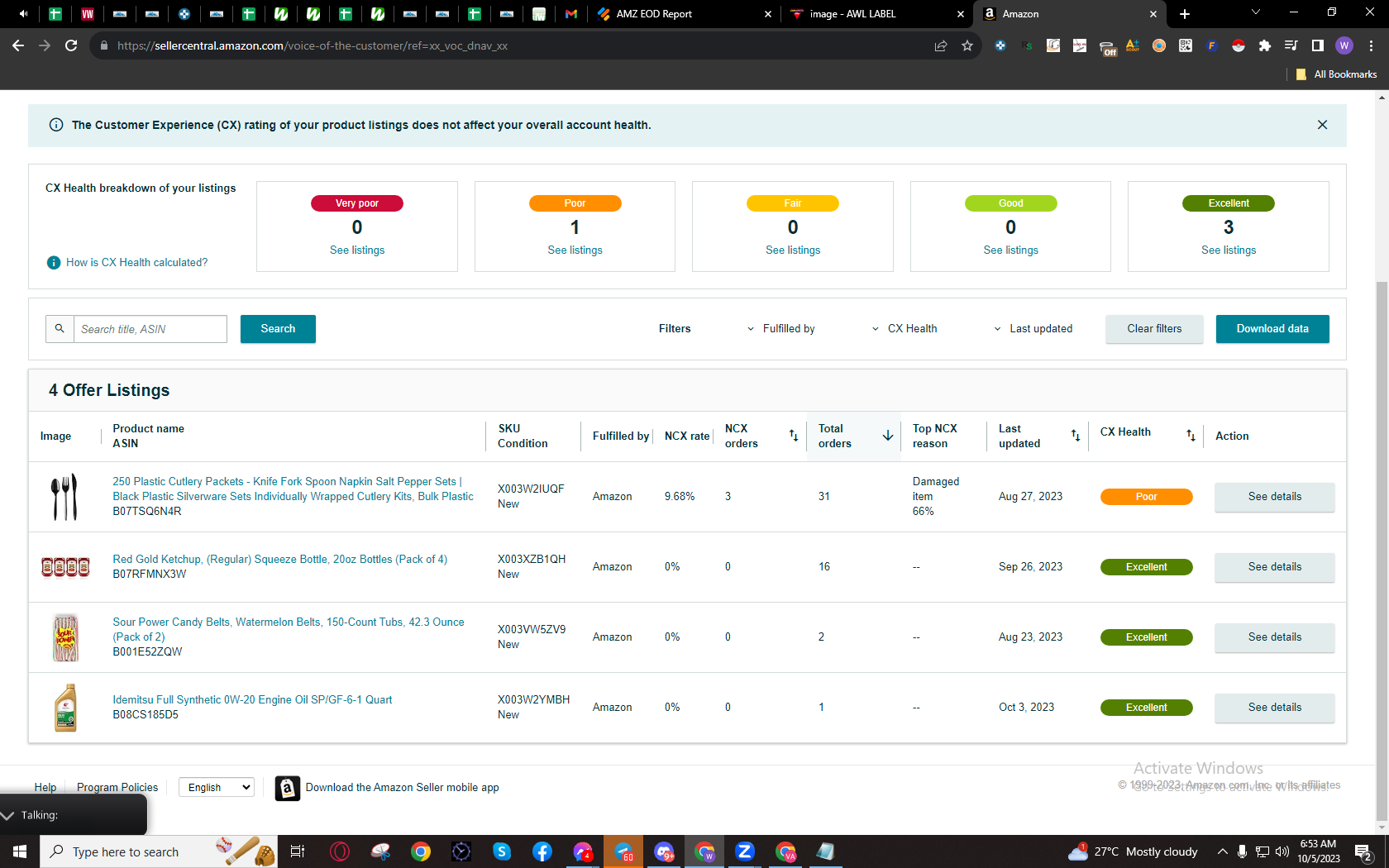Sort listings by CX Health
Screen dimensions: 1389x868
[x=1191, y=436]
